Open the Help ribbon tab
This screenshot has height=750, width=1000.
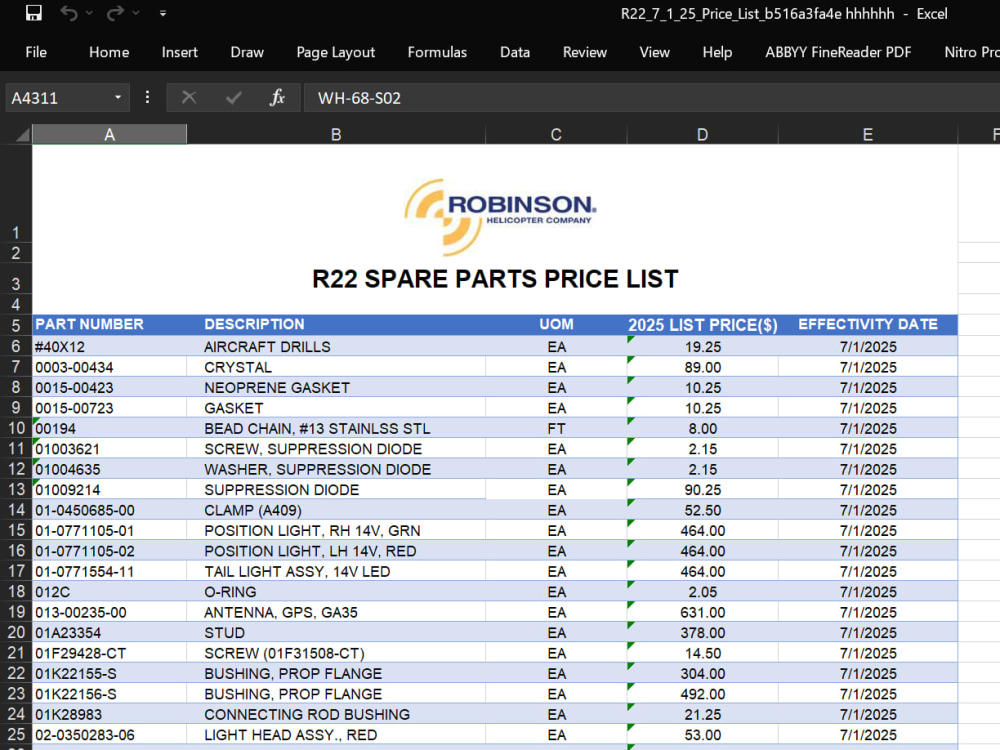[x=717, y=52]
